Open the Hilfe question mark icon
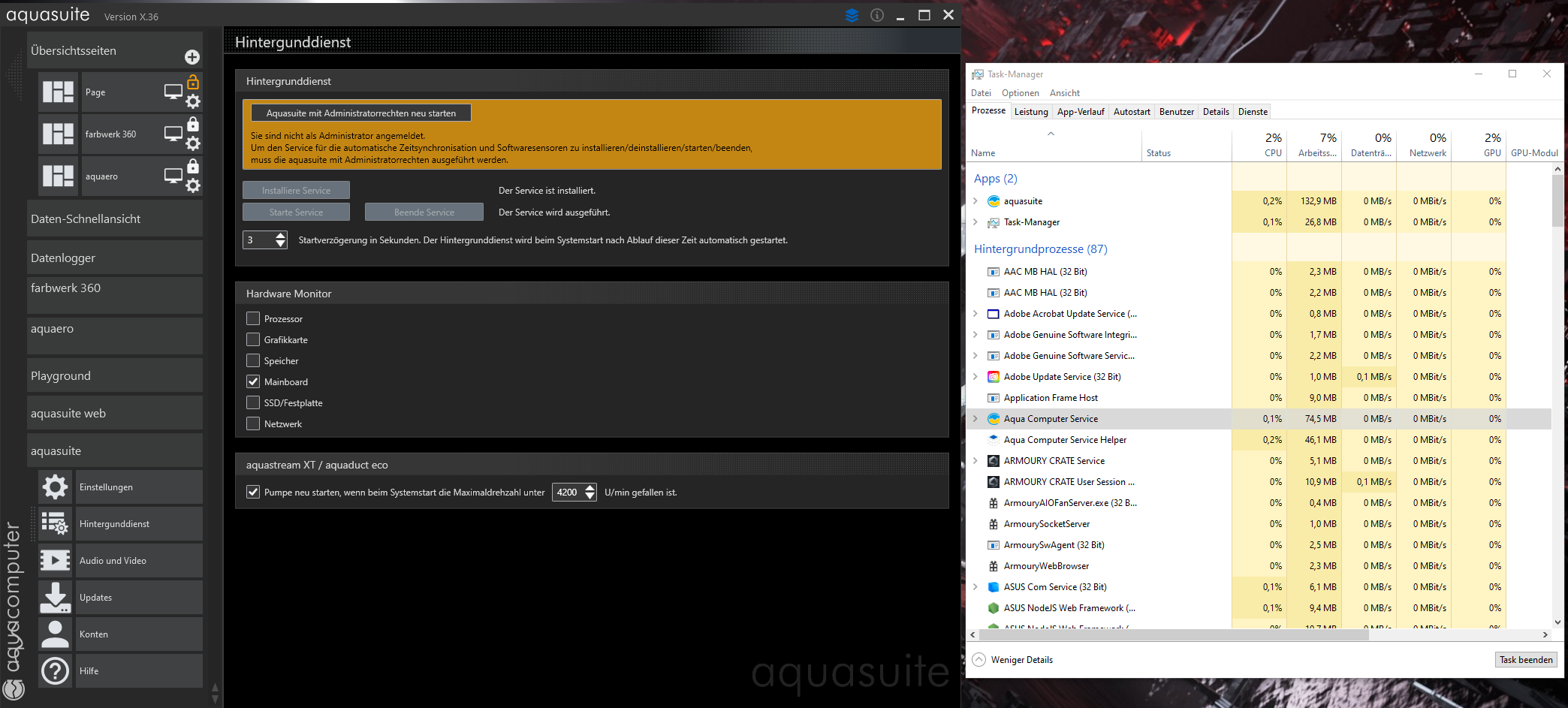The height and width of the screenshot is (708, 1568). (56, 671)
